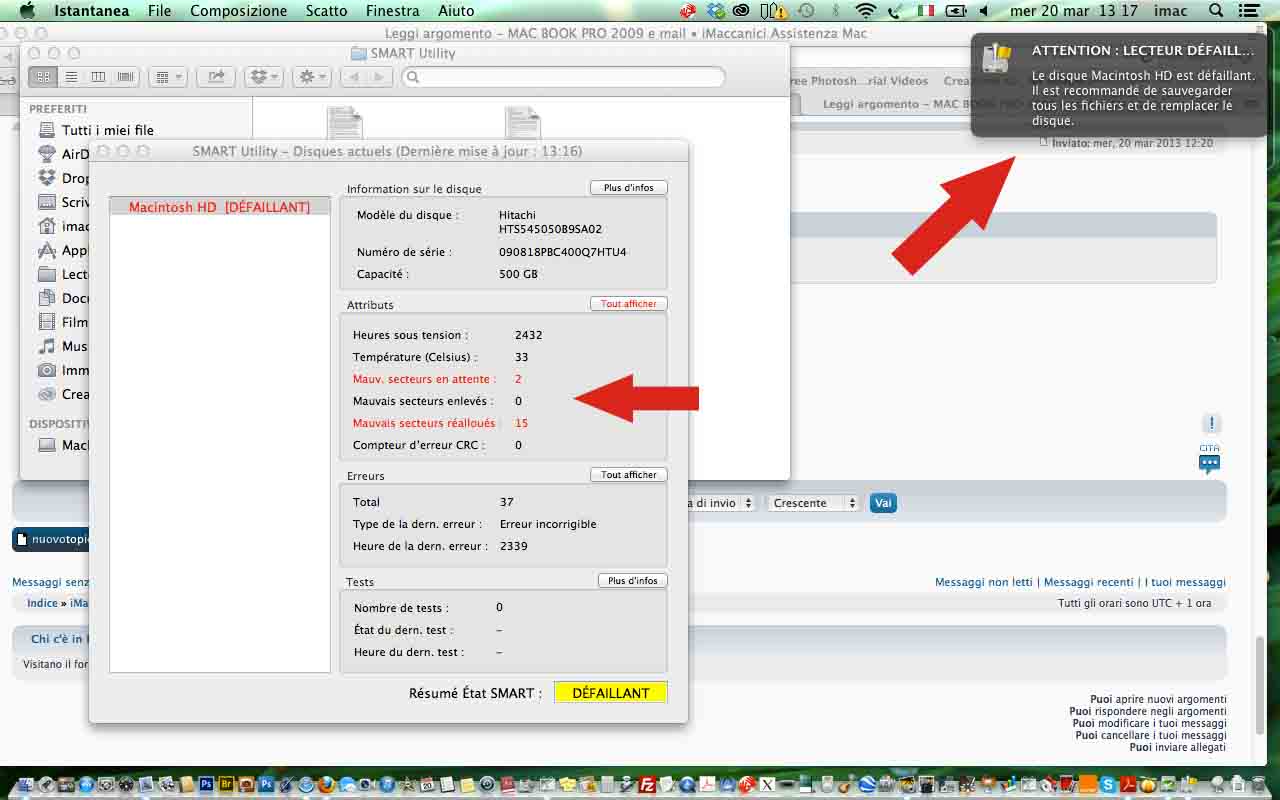This screenshot has width=1280, height=800.
Task: Click the Creative Cloud menu bar icon
Action: [742, 11]
